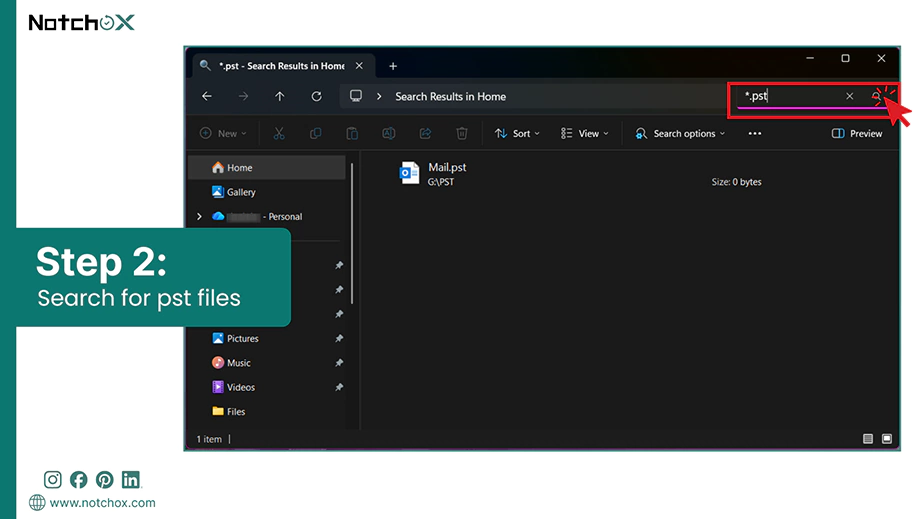Image resolution: width=922 pixels, height=519 pixels.
Task: Open the New dropdown menu
Action: [223, 133]
